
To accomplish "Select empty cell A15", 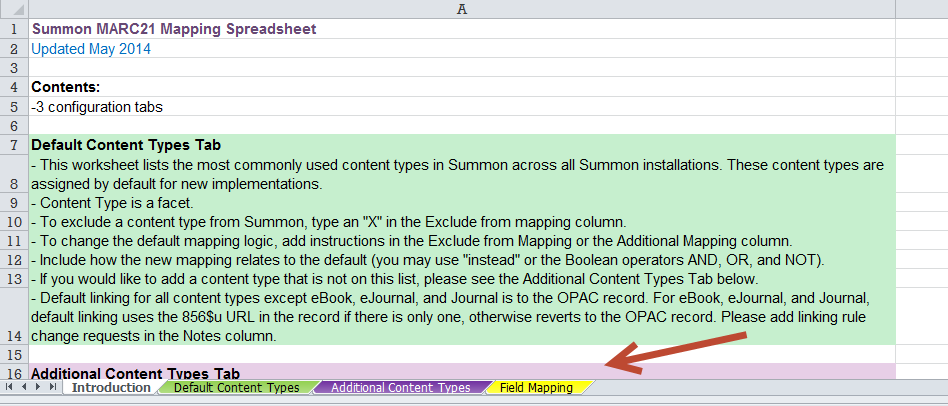I will (462, 354).
